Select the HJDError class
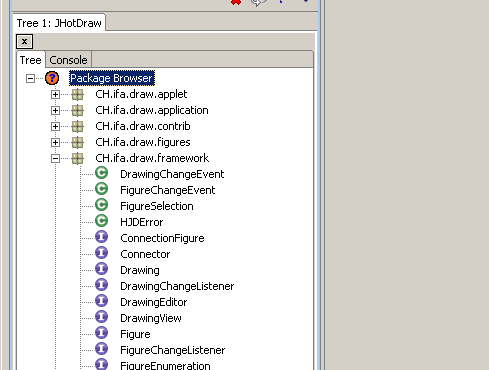Screen dimensions: 489x370 tap(142, 222)
